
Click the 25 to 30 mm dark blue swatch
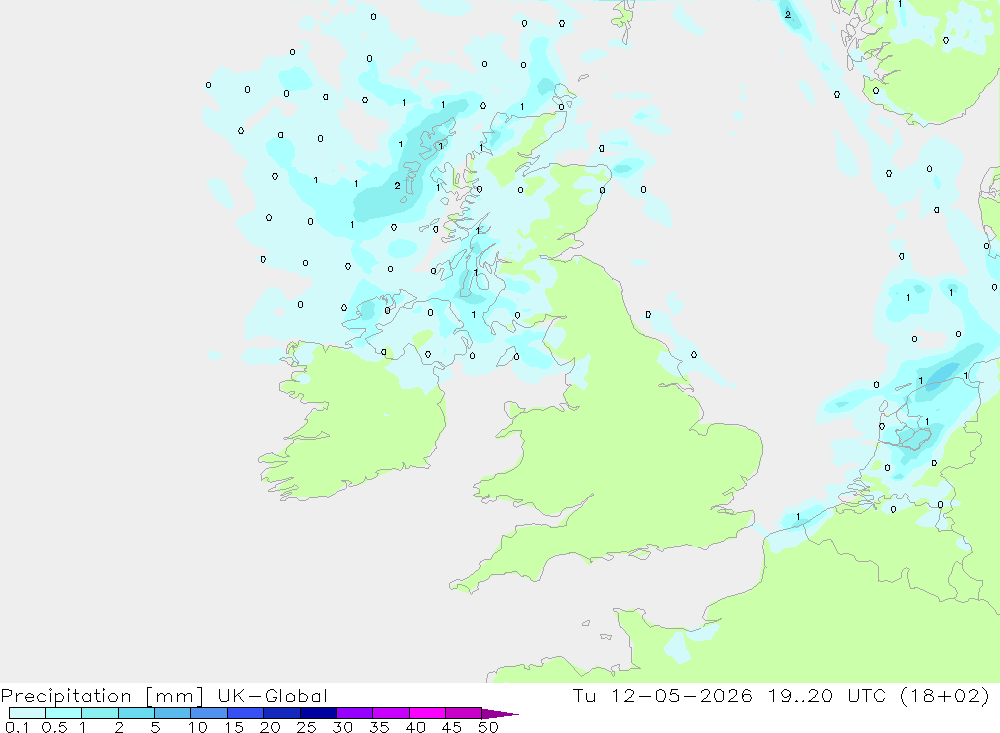point(318,713)
